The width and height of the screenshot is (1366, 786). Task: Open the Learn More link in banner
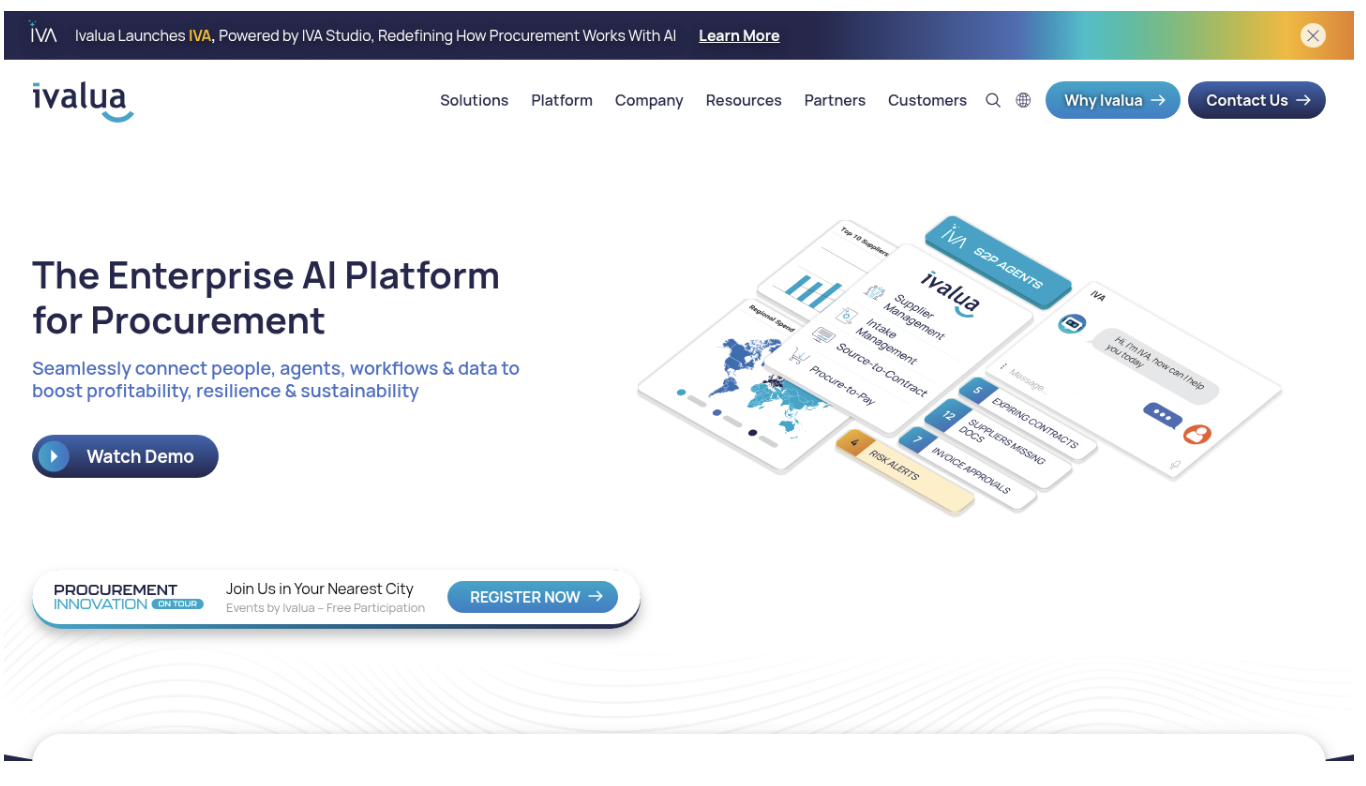(x=739, y=36)
